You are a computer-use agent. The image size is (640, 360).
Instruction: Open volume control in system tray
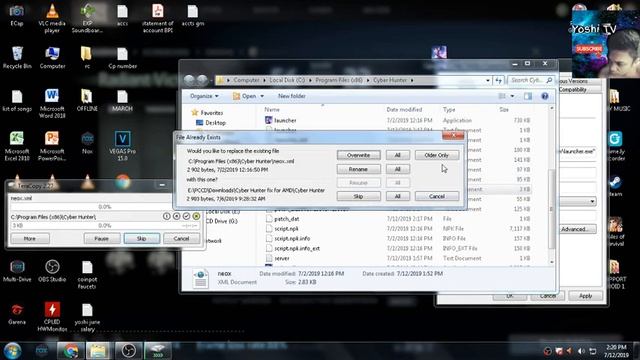click(581, 351)
